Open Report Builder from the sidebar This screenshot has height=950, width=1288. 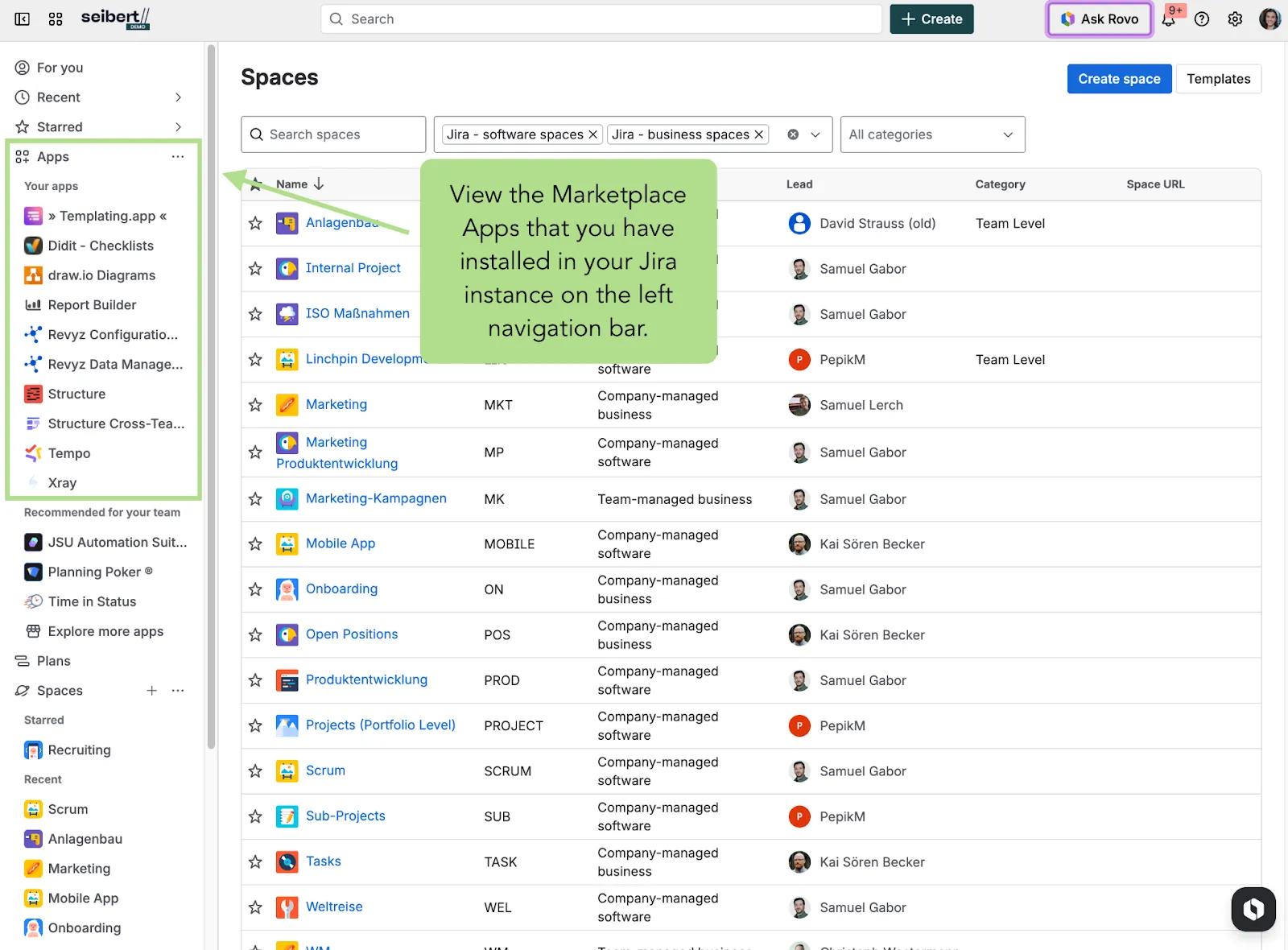click(91, 304)
